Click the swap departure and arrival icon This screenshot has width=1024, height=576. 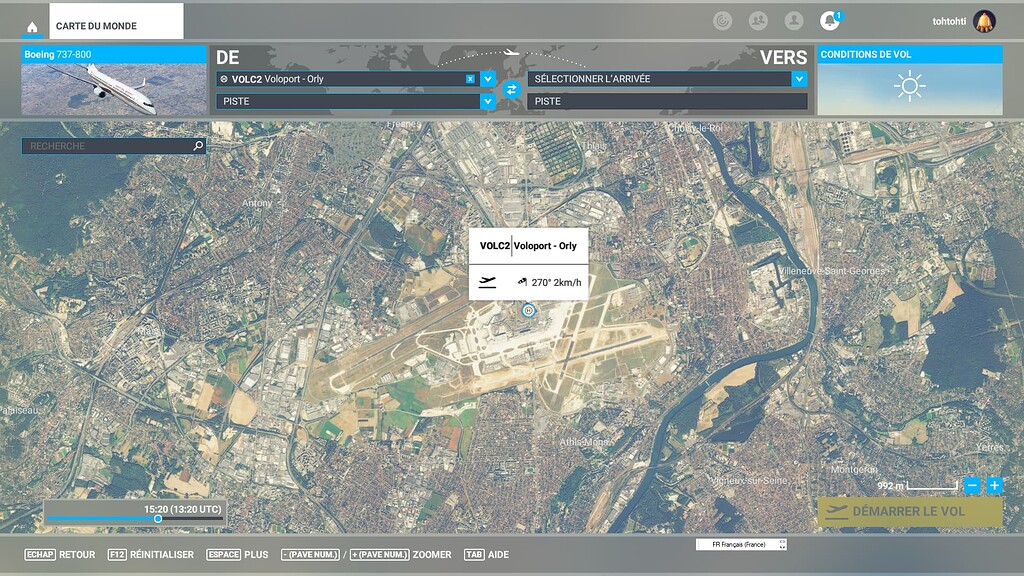513,90
